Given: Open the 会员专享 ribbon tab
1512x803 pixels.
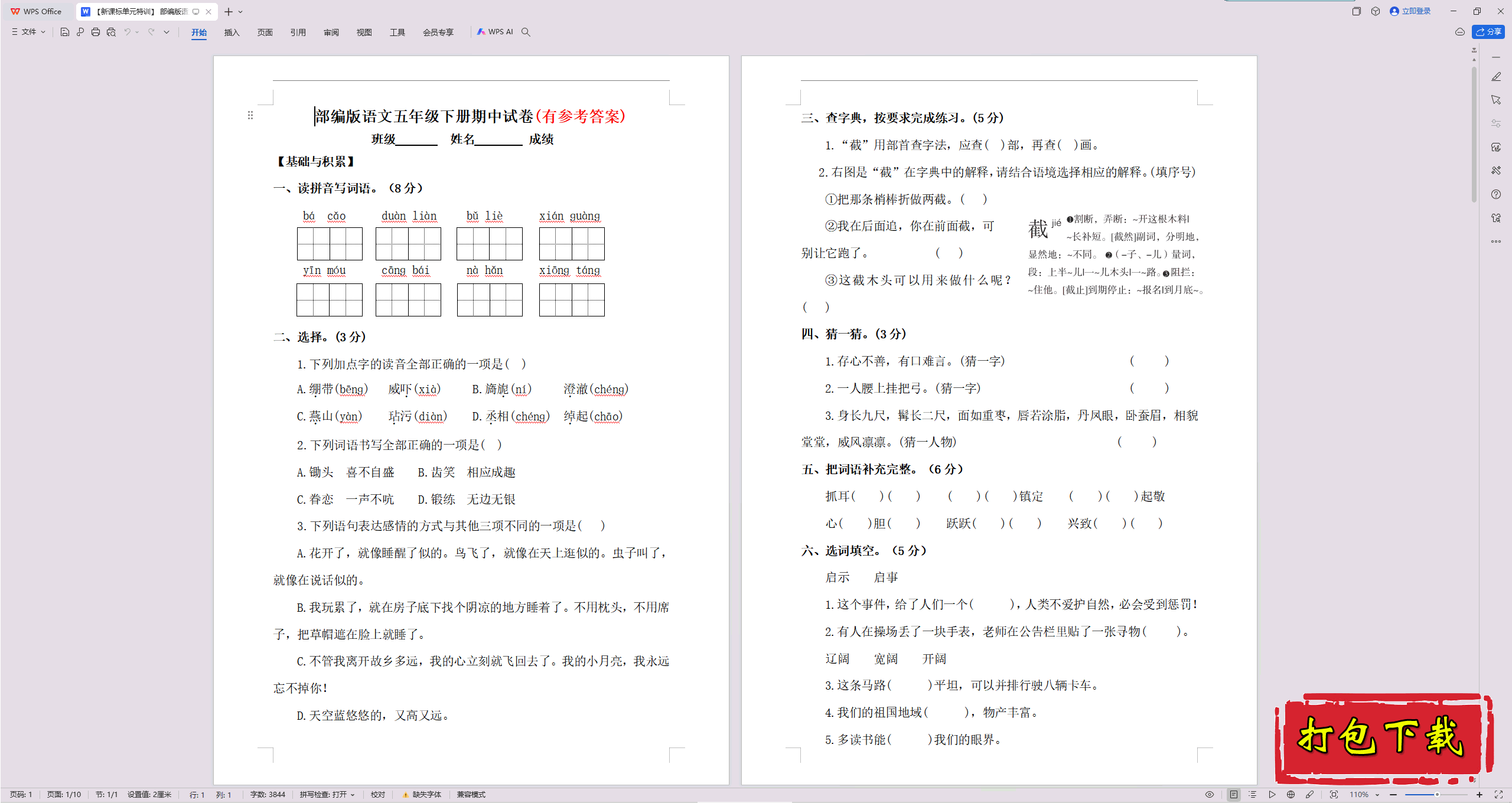Looking at the screenshot, I should [438, 32].
